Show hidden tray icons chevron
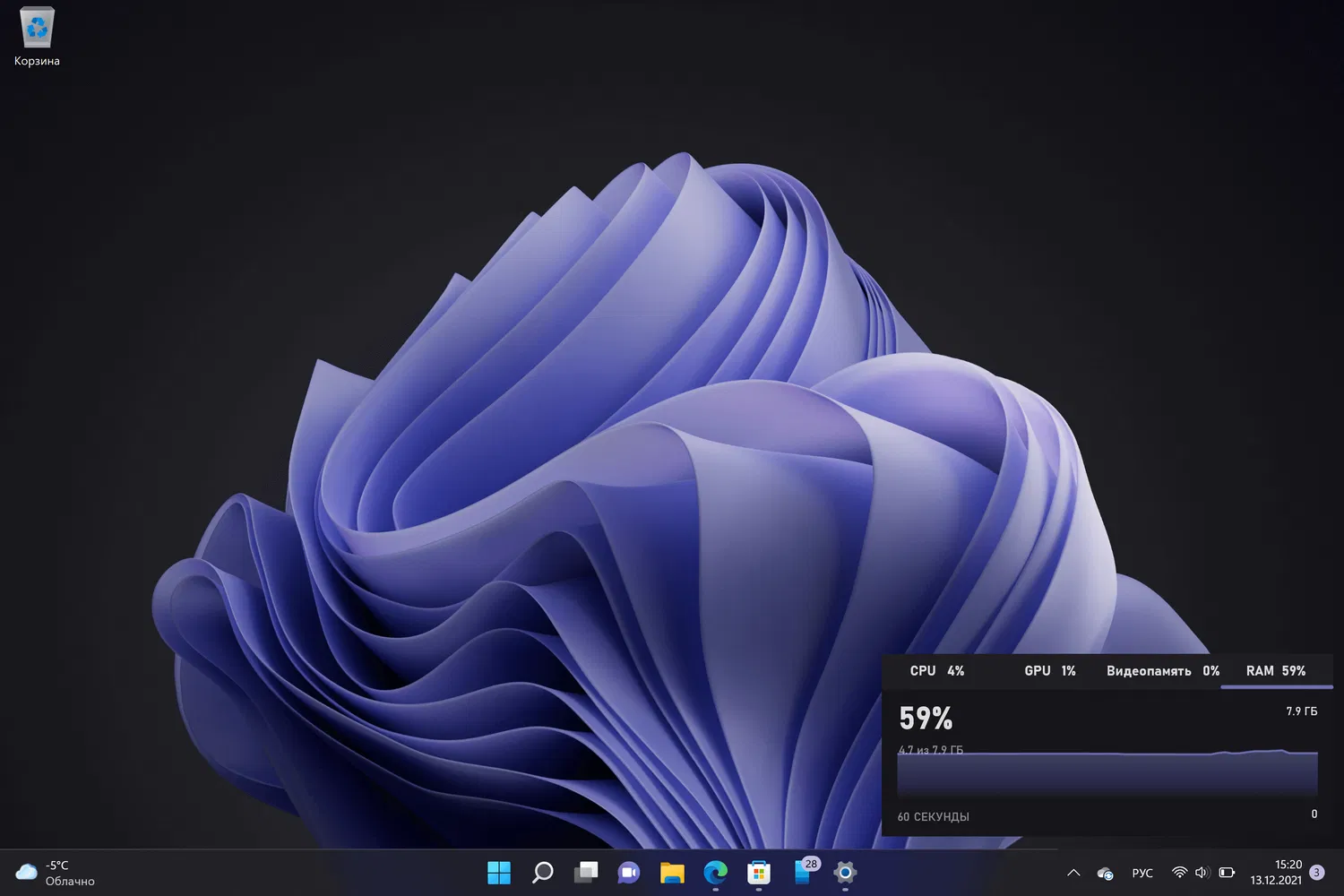 [1073, 873]
